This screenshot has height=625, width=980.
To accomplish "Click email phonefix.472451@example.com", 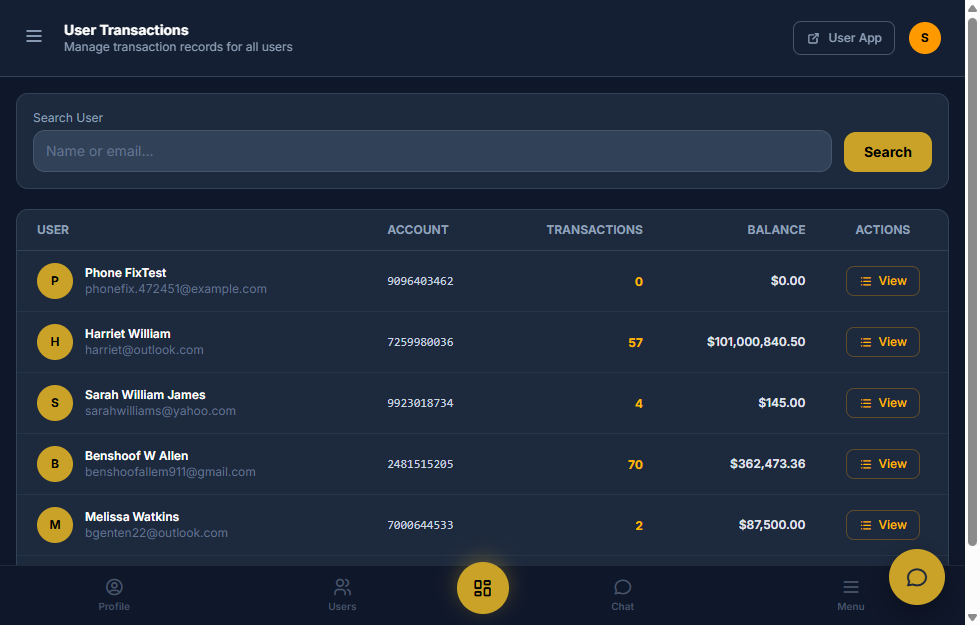I will (176, 289).
